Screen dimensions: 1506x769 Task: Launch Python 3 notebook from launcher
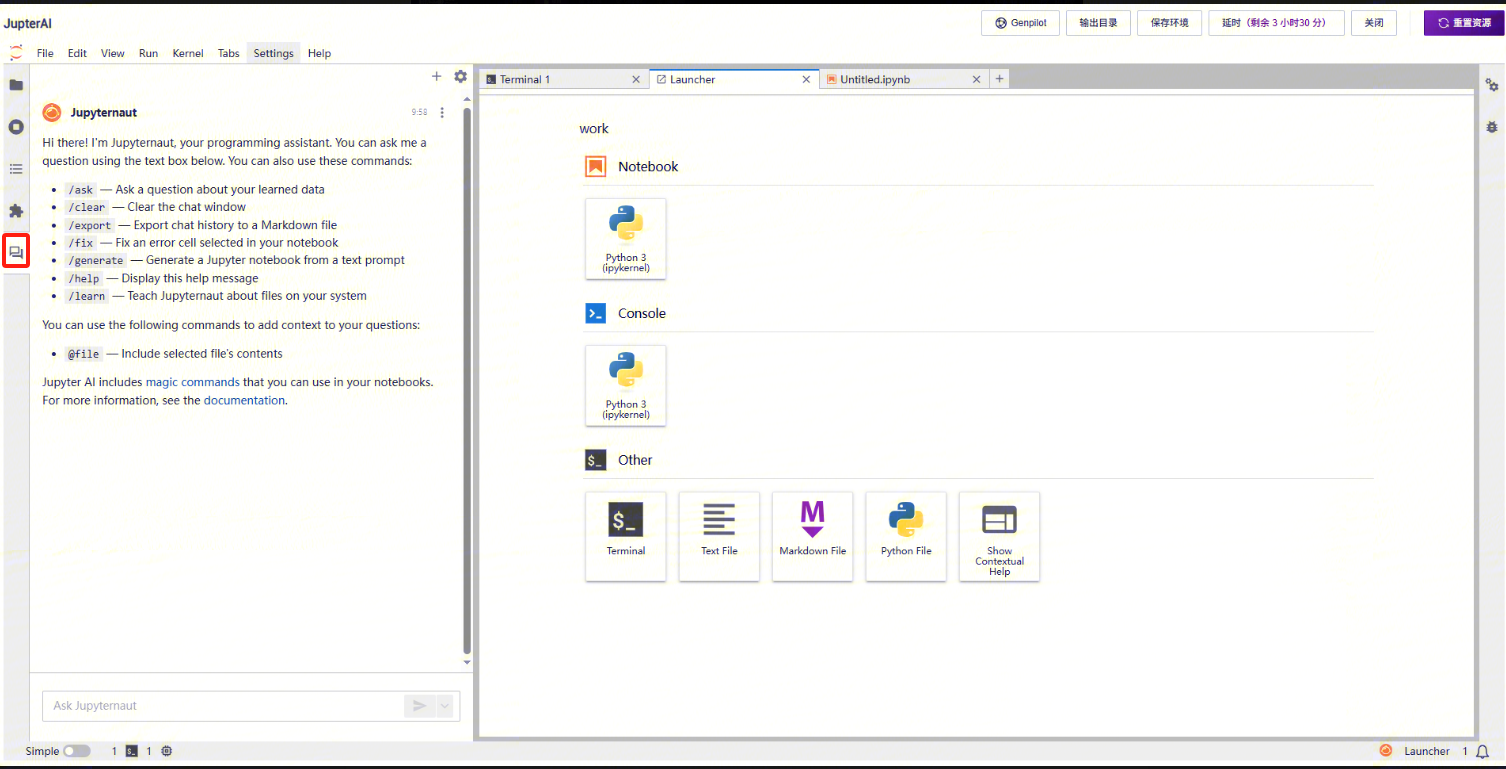pyautogui.click(x=626, y=239)
